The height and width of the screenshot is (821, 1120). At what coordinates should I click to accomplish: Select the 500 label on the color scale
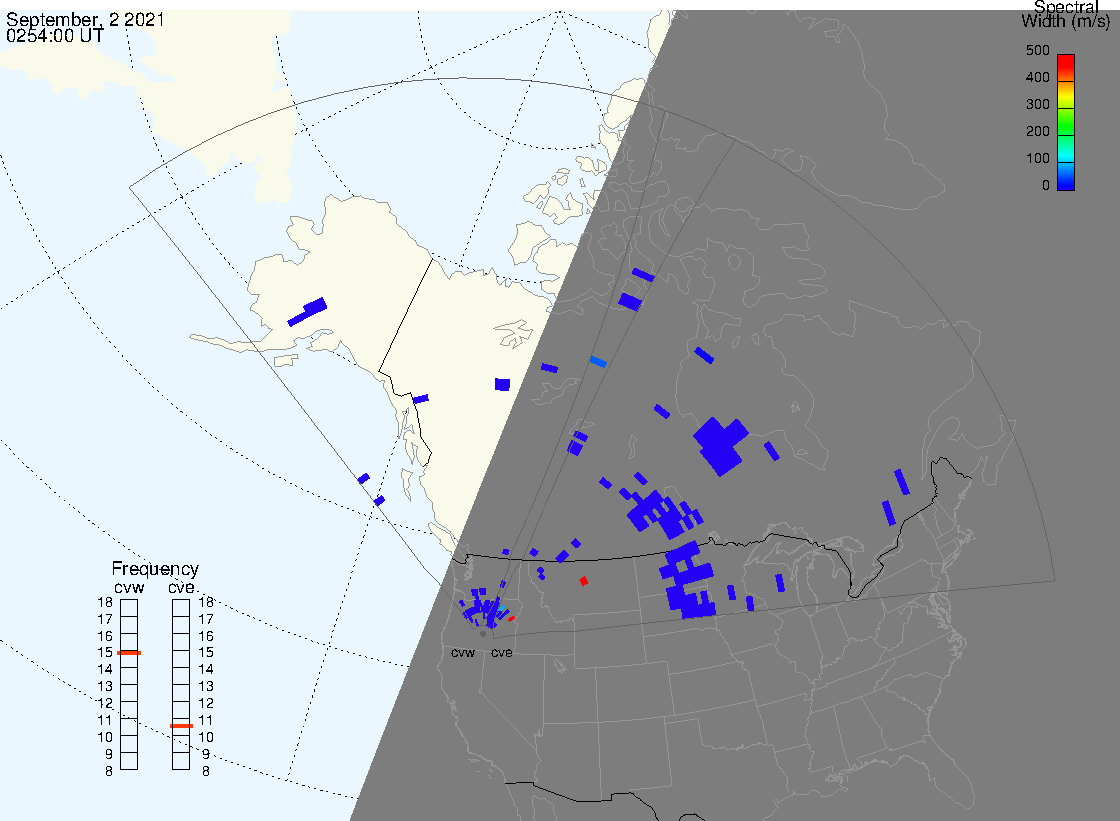click(x=1037, y=51)
